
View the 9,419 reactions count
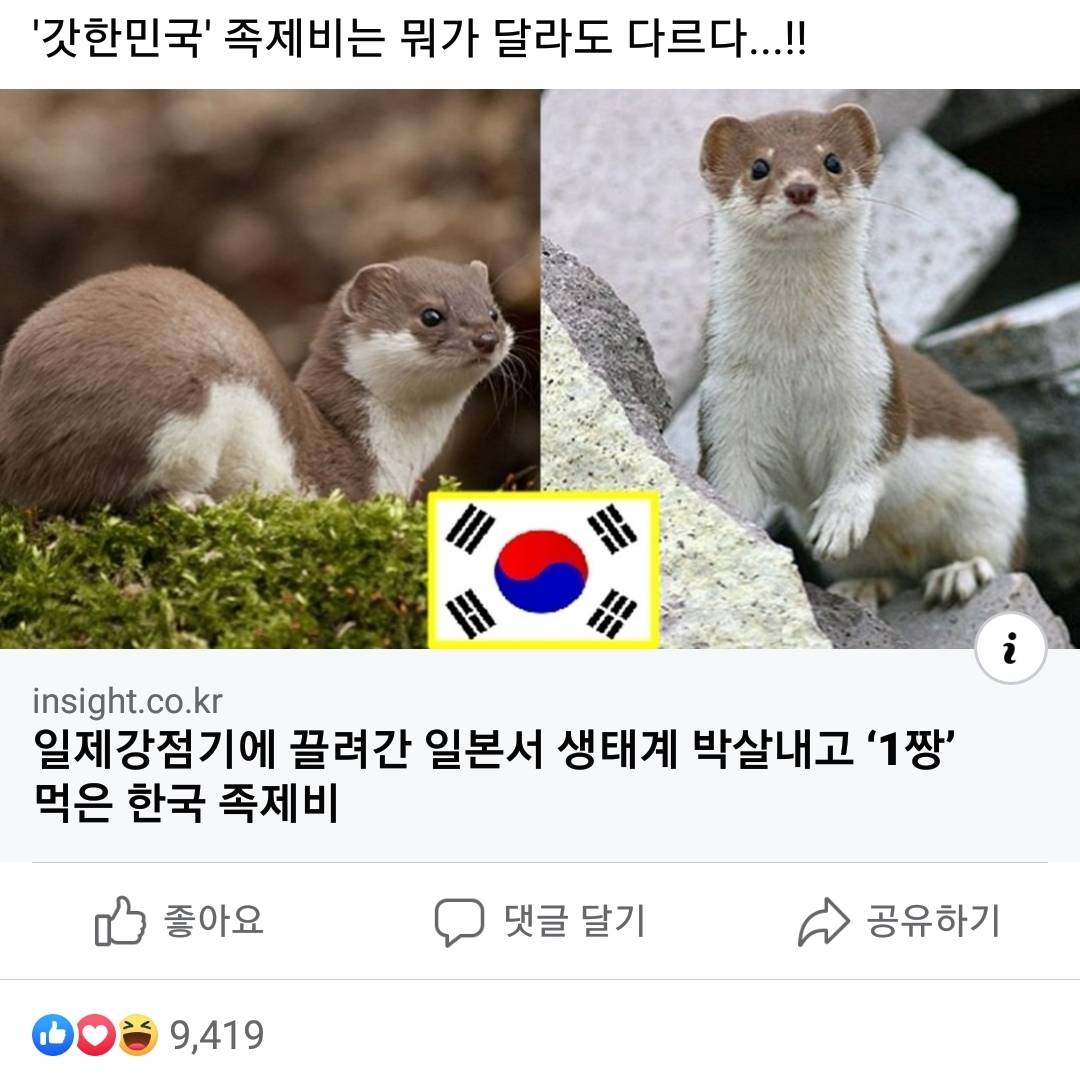[217, 1035]
